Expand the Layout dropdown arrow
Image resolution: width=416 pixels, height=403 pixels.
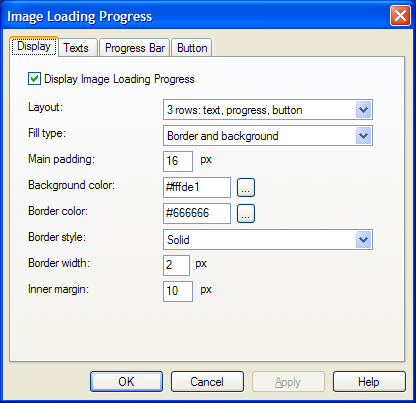(363, 110)
